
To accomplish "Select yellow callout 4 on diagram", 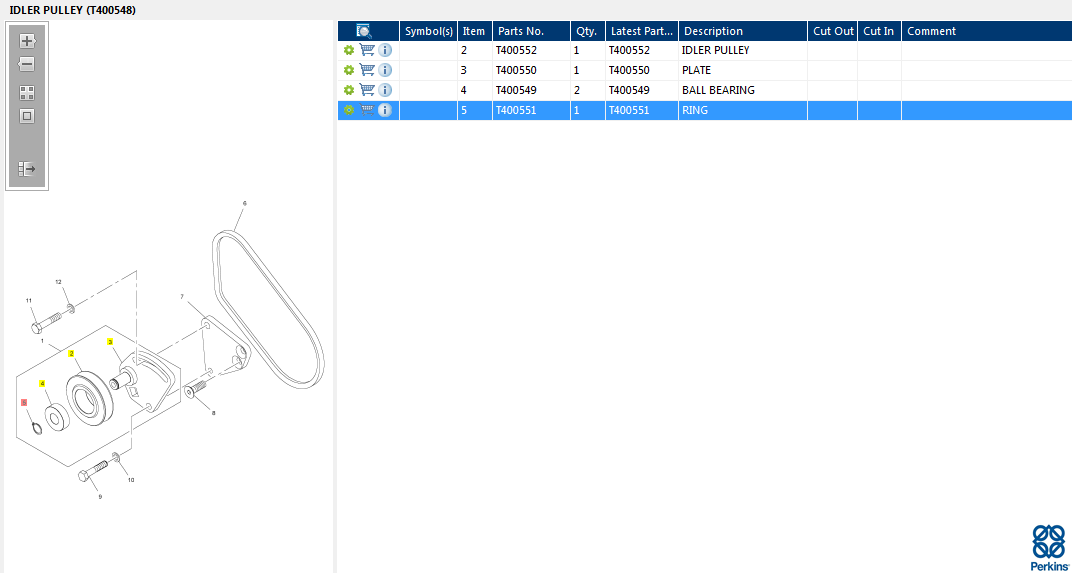I will pyautogui.click(x=42, y=384).
